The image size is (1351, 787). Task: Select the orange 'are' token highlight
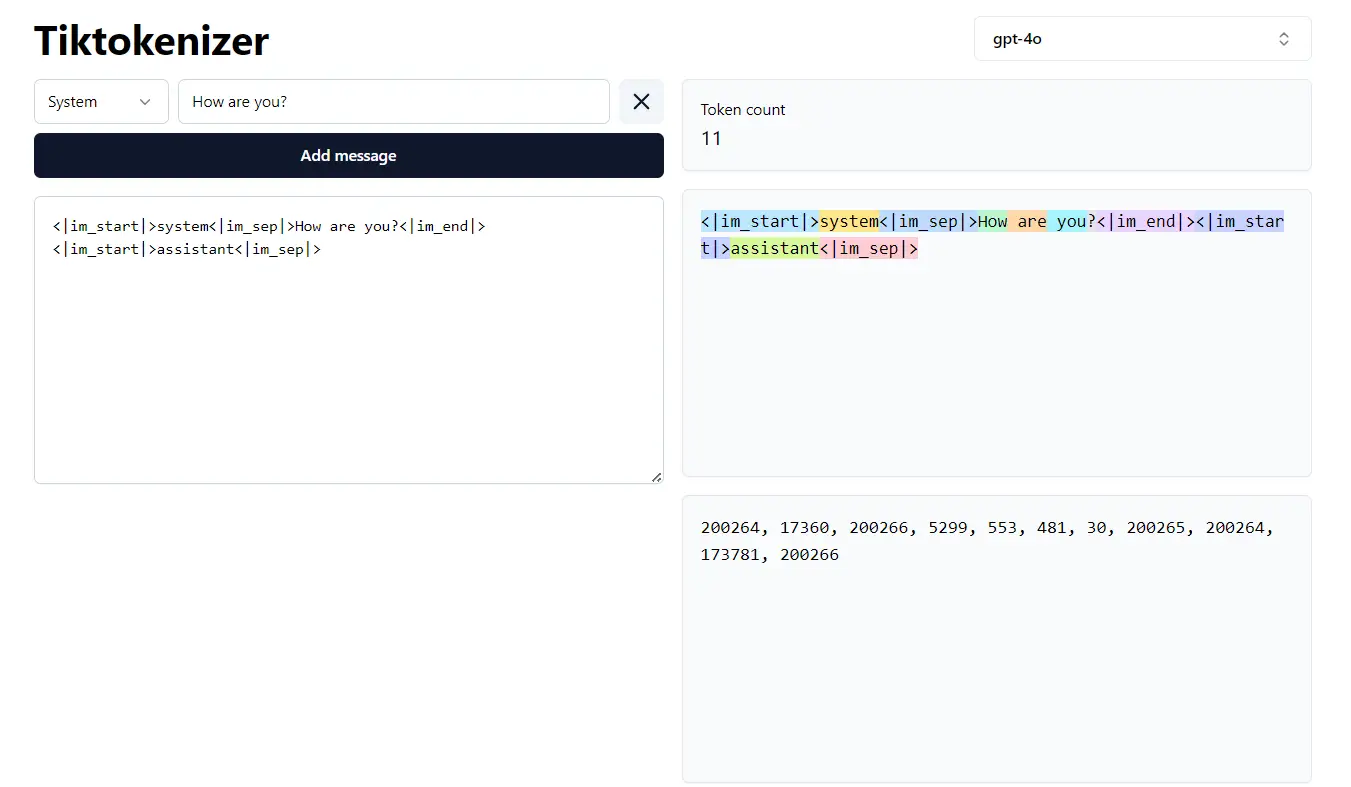point(1029,221)
